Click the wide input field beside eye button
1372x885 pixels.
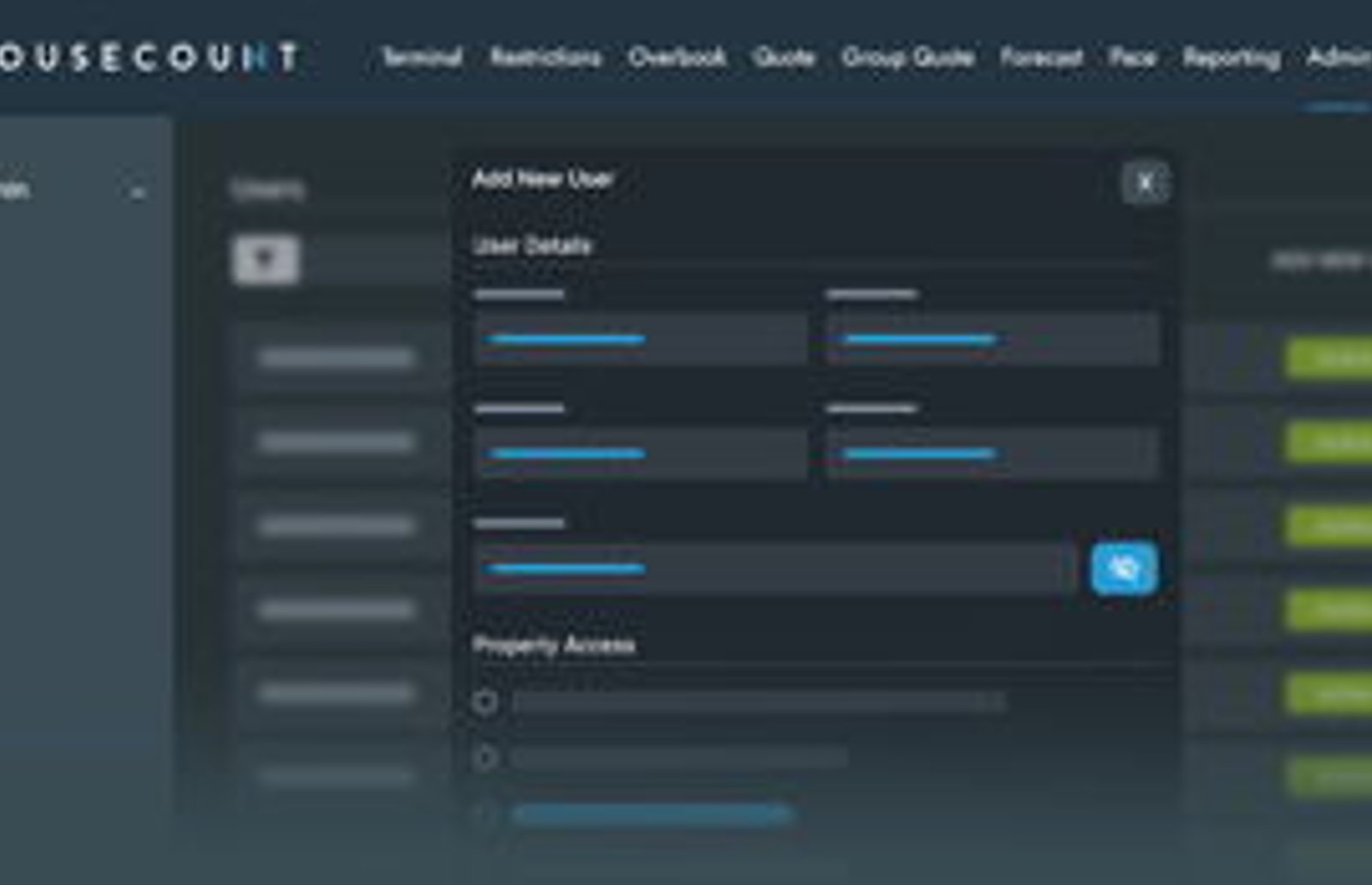(x=775, y=568)
